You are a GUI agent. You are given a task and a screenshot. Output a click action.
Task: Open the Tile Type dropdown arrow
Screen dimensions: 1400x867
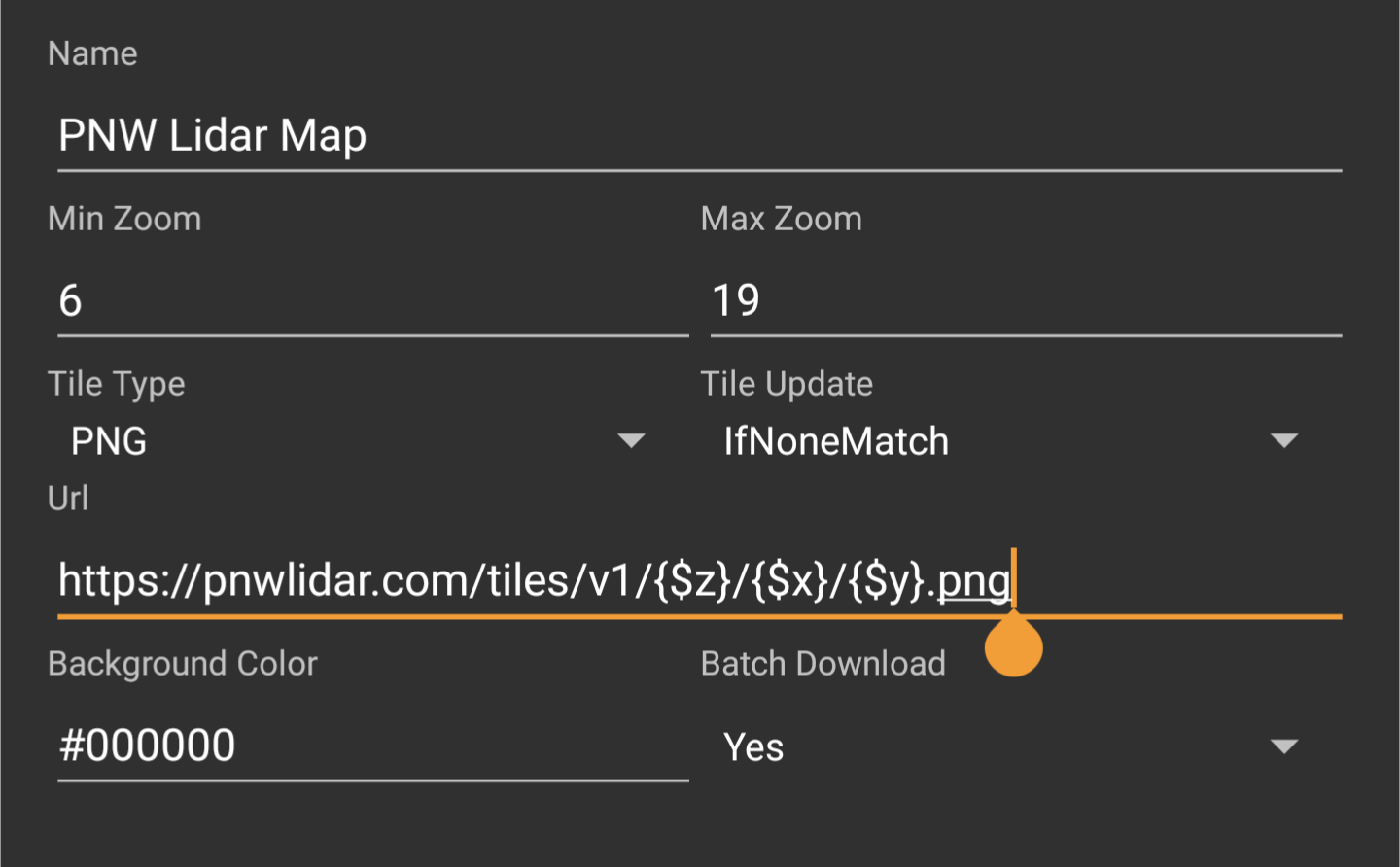click(x=631, y=441)
